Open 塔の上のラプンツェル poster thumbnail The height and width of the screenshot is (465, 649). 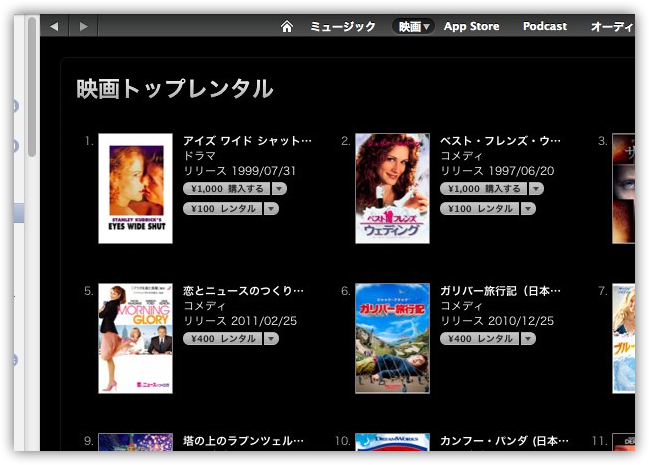[135, 442]
